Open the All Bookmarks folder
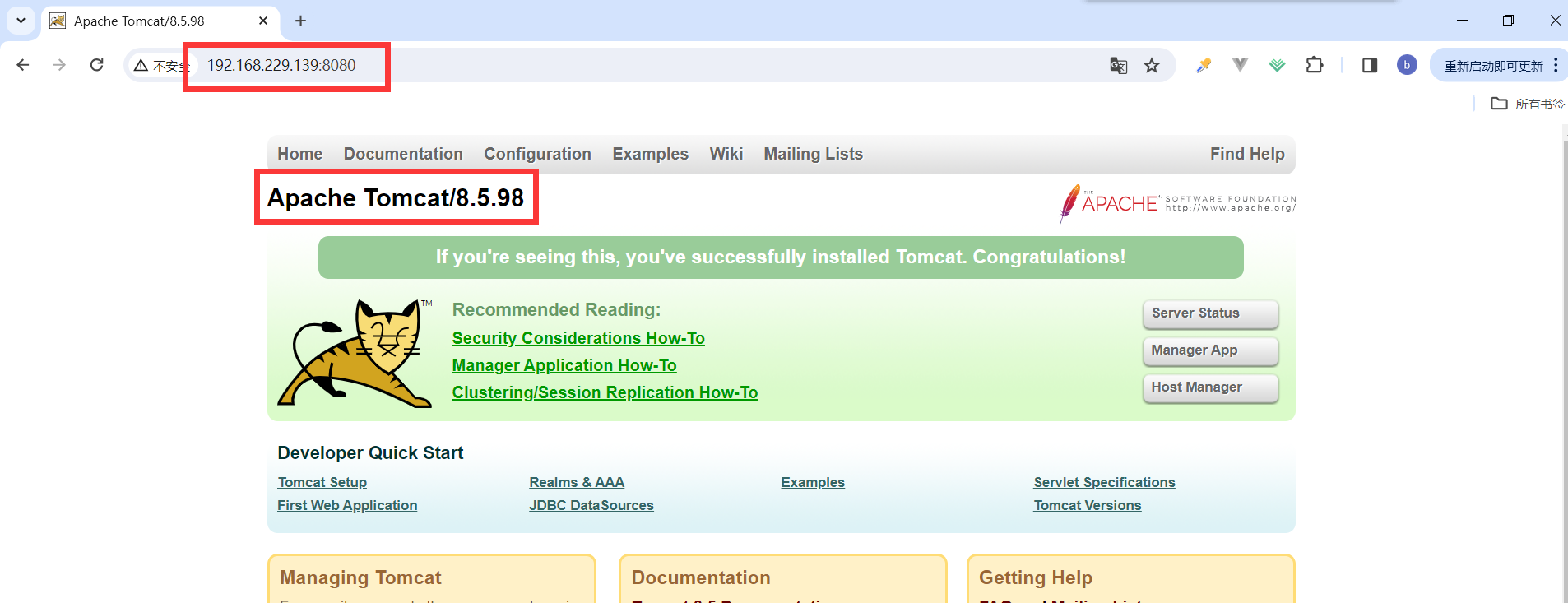The width and height of the screenshot is (1568, 603). tap(1528, 104)
